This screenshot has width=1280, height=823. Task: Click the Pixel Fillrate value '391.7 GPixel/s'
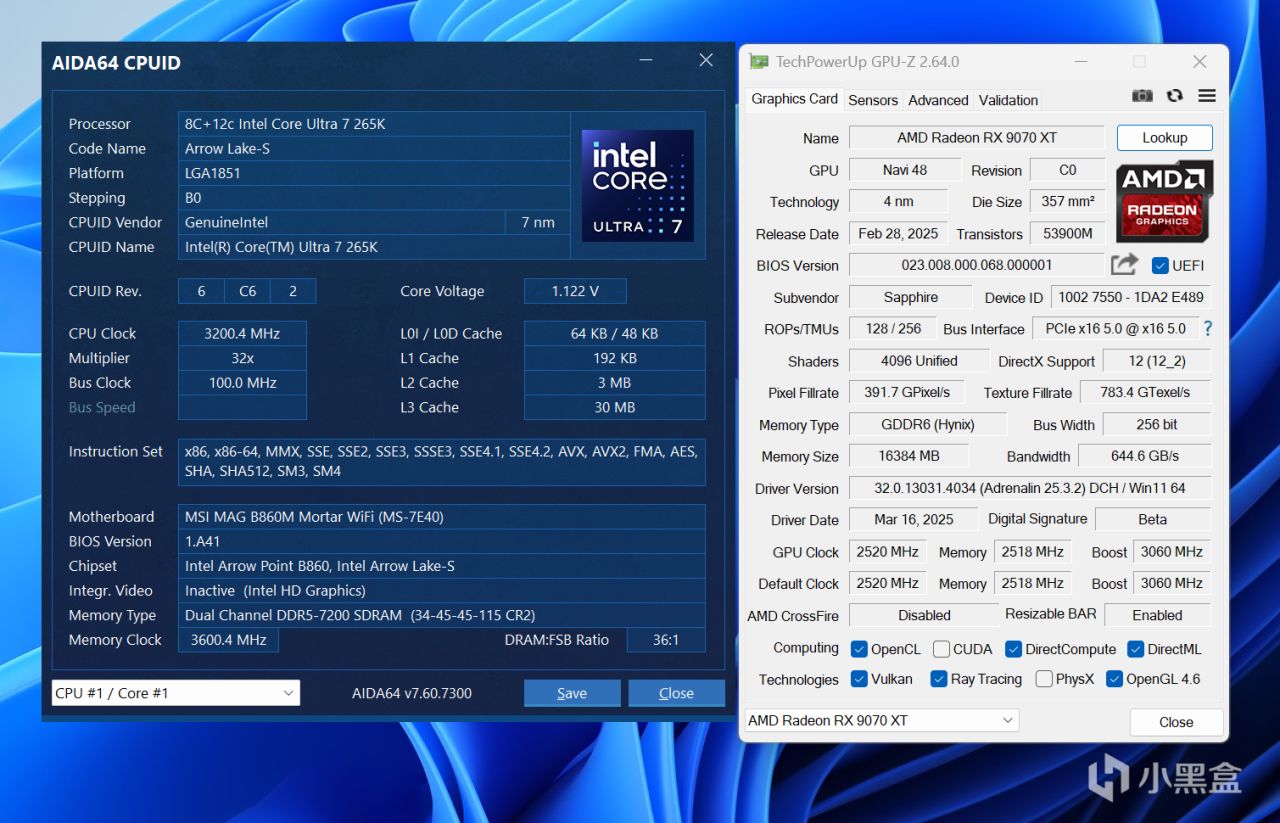[907, 392]
